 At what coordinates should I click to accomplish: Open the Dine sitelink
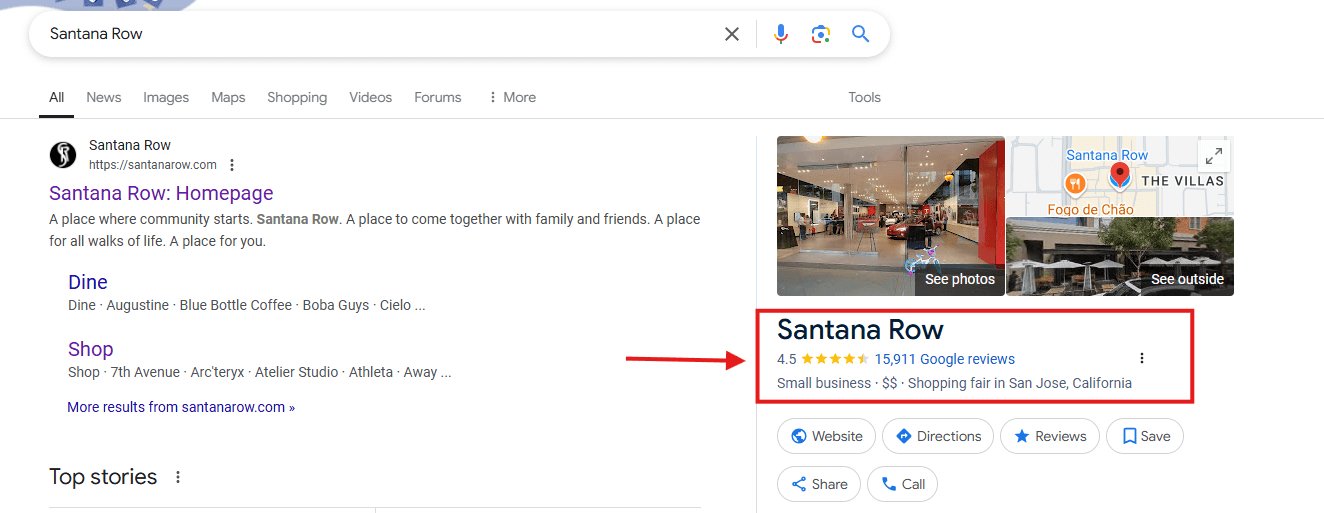pos(88,282)
